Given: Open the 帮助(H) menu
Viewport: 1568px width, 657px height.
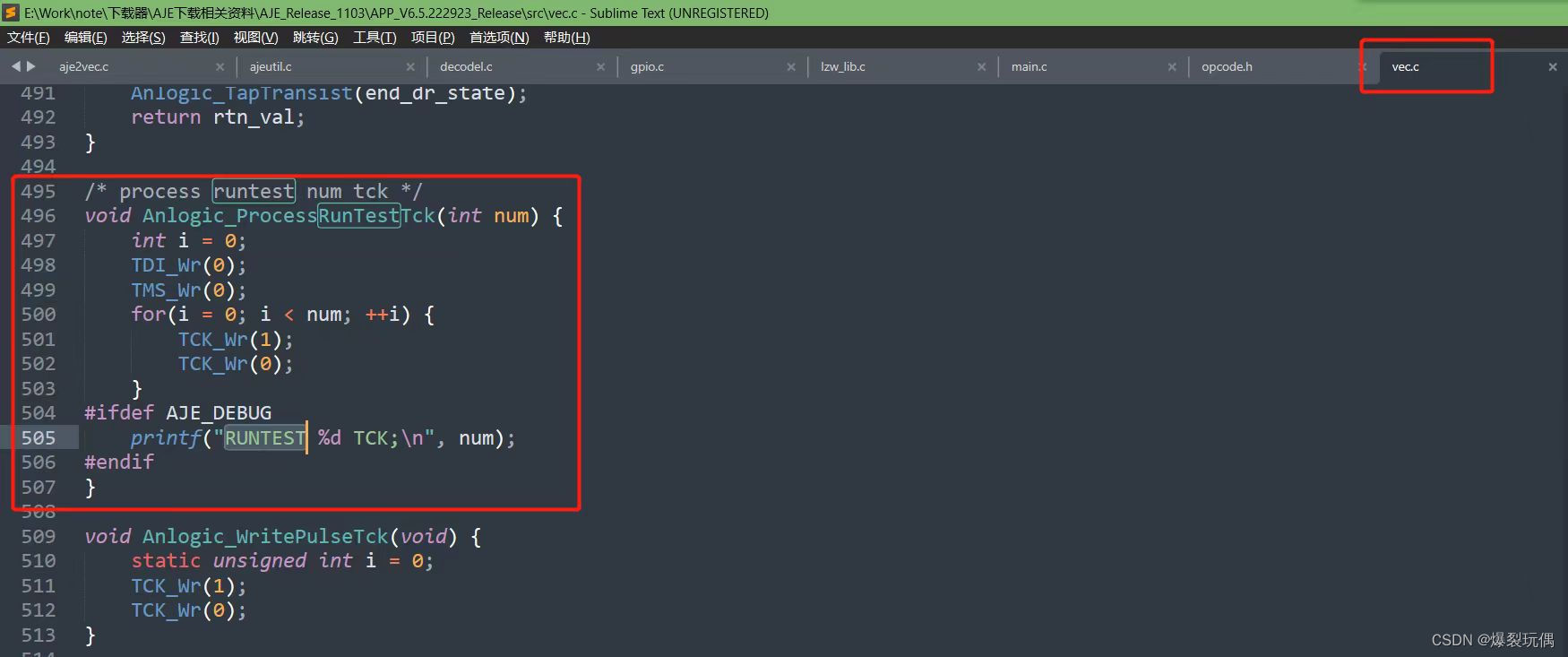Looking at the screenshot, I should pos(566,38).
